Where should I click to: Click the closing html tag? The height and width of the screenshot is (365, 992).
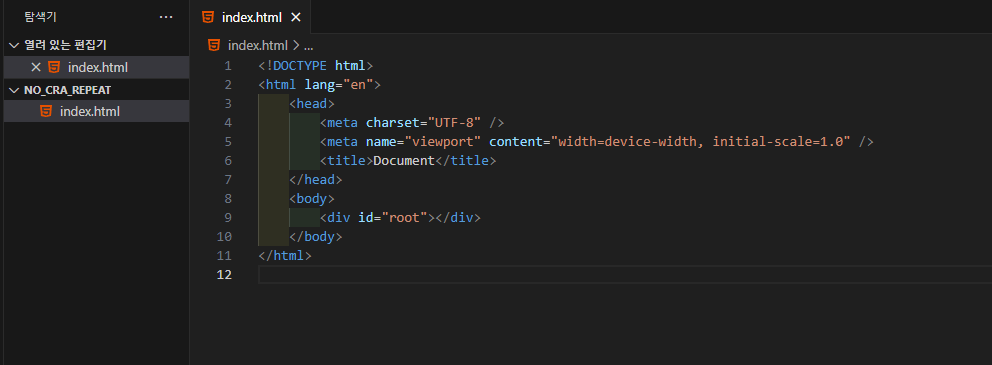tap(285, 256)
